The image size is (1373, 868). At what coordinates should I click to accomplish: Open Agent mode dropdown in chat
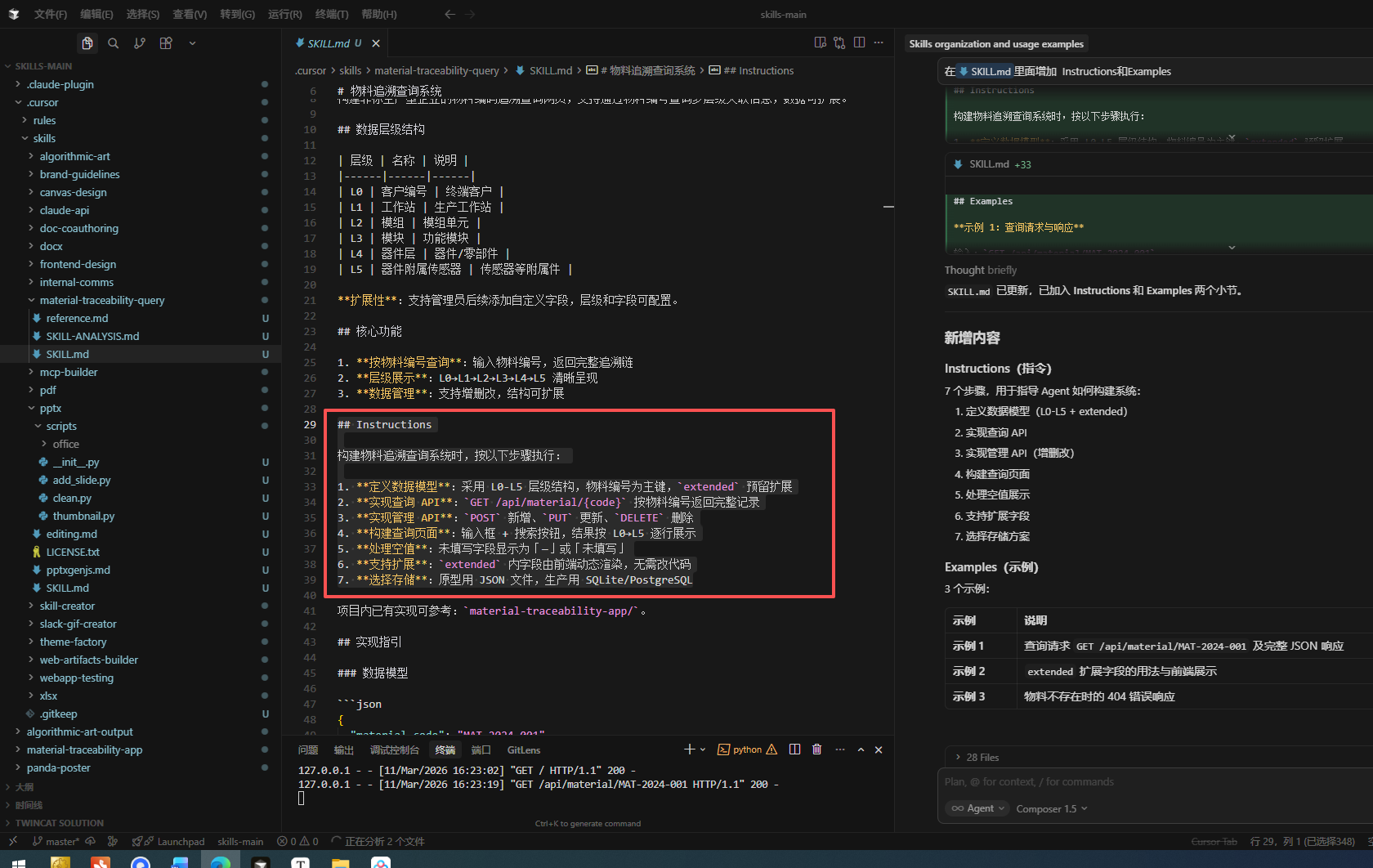[x=978, y=808]
